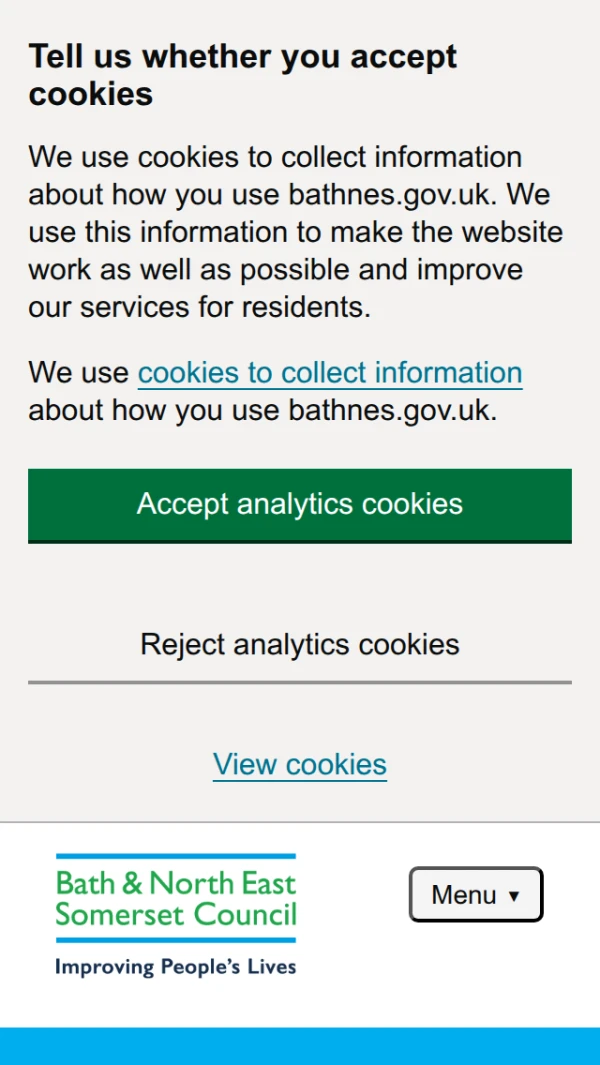
Task: Click the blue banner at the page bottom
Action: (x=300, y=1046)
